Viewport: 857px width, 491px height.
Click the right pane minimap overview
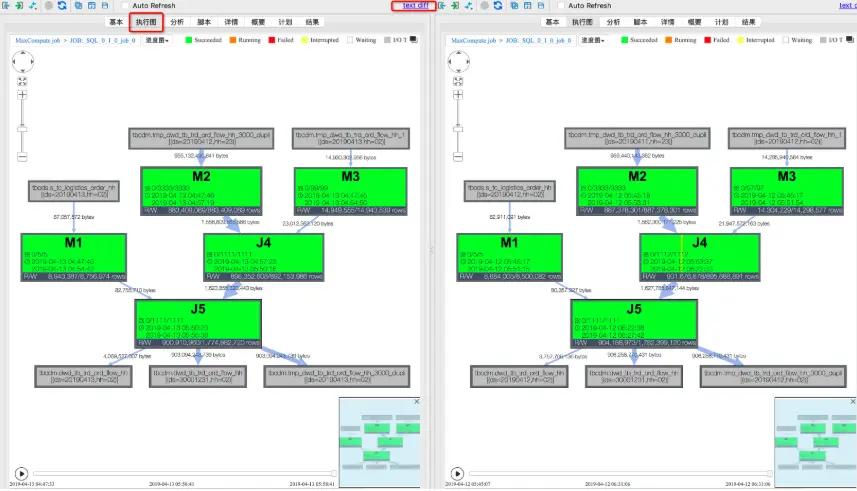[815, 442]
